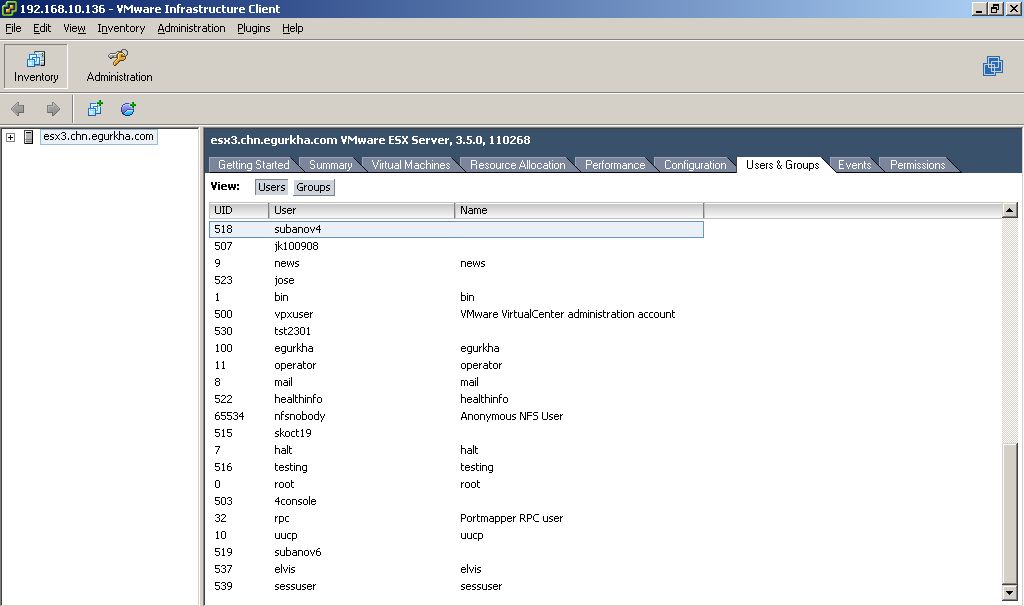Switch to the Configuration tab
The width and height of the screenshot is (1024, 606).
click(695, 165)
